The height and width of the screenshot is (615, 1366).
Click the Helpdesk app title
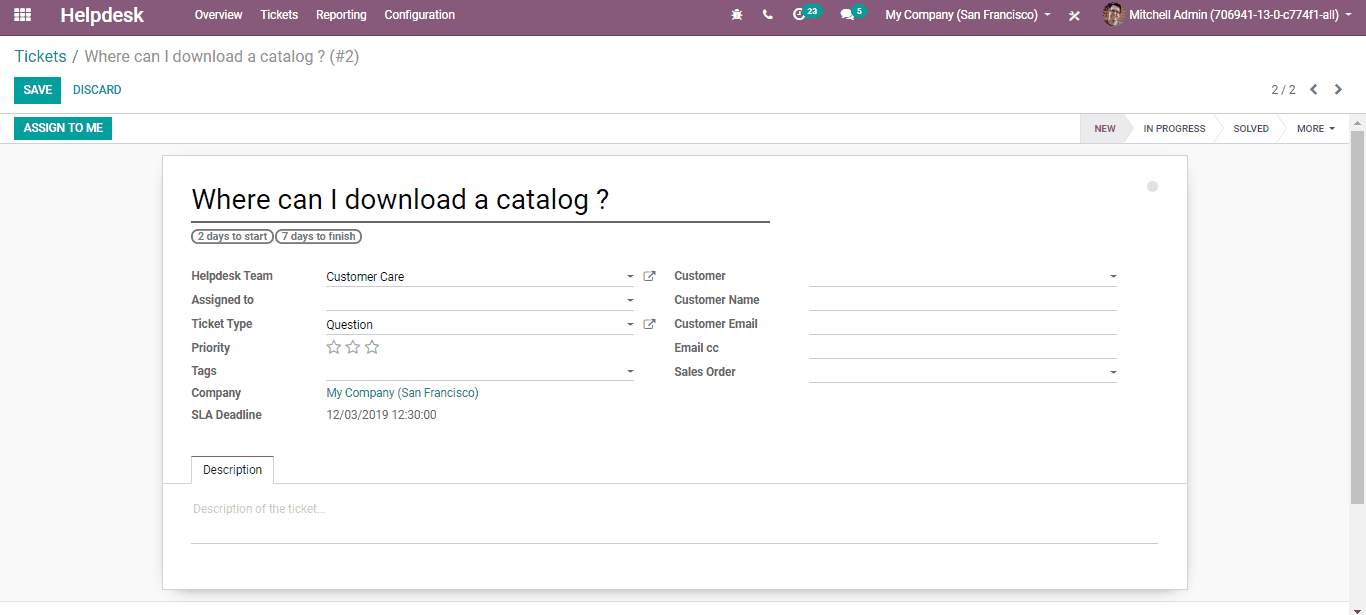(102, 15)
